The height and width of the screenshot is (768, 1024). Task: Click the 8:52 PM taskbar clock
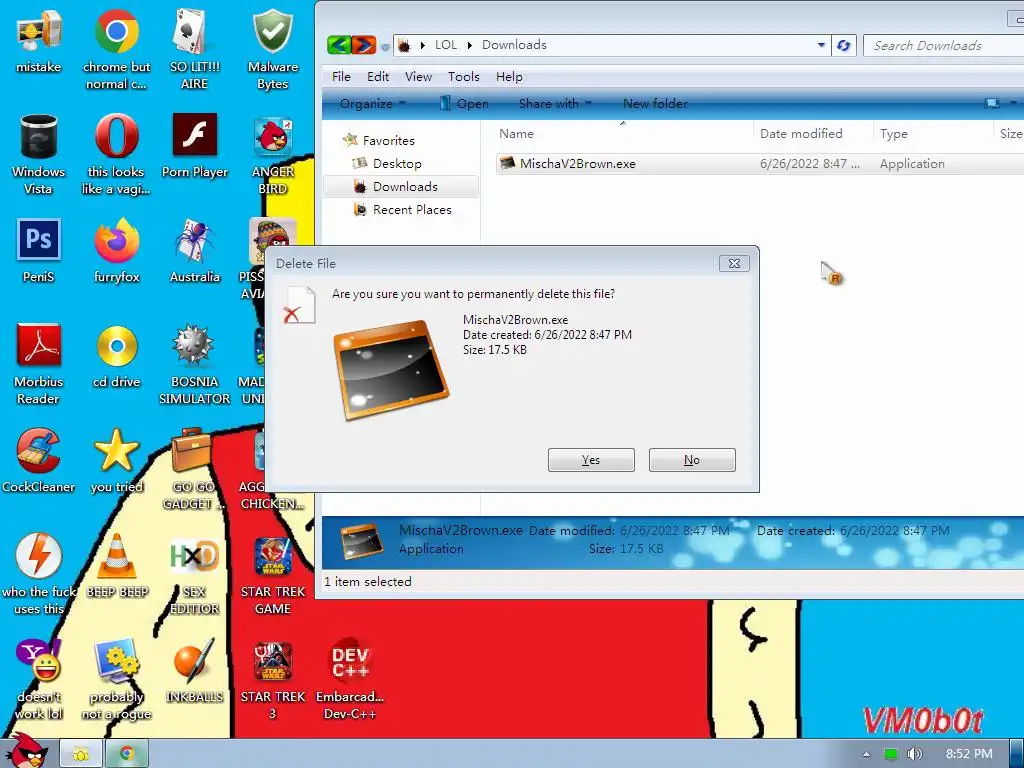[x=968, y=754]
